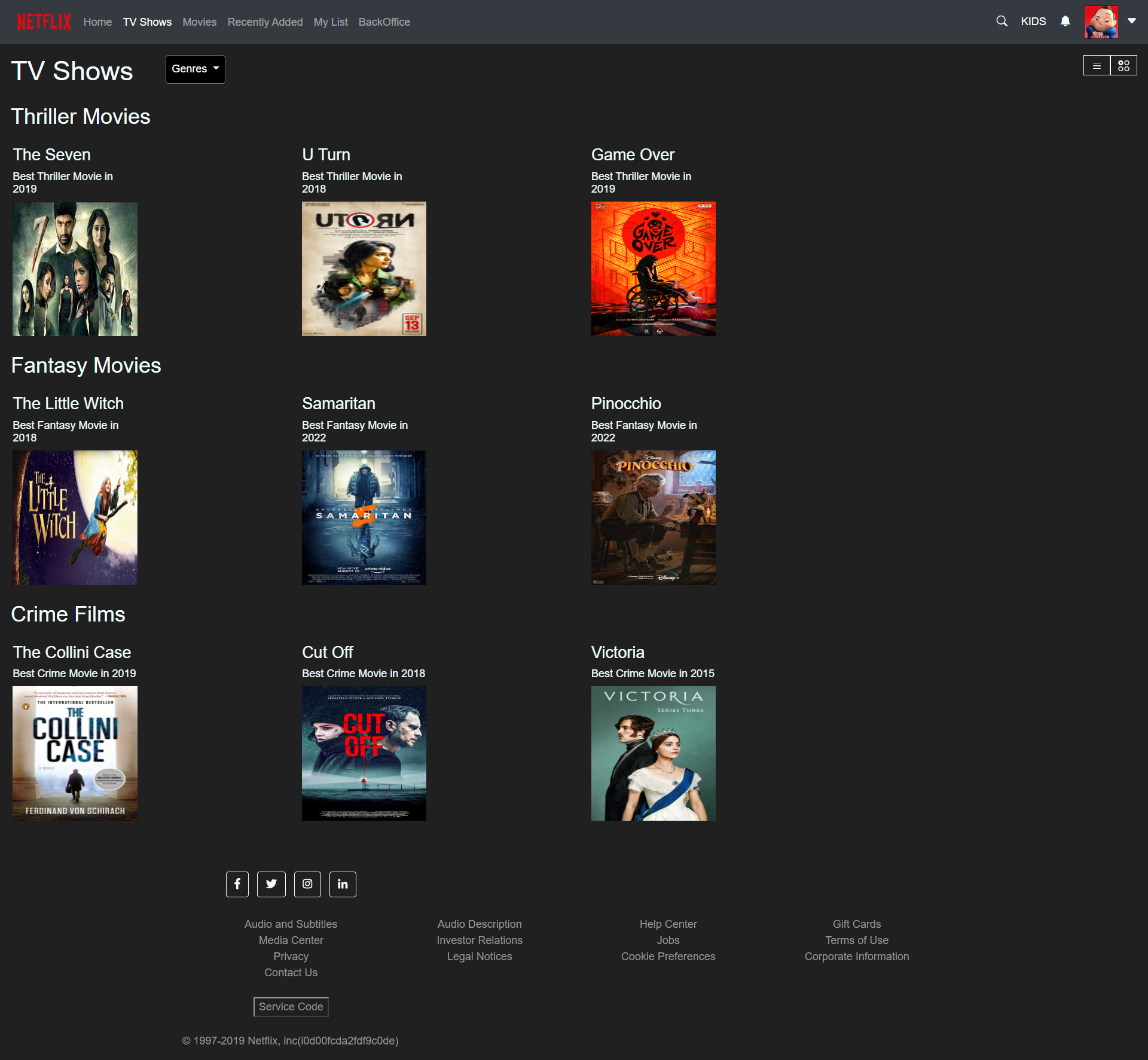Go to the Home tab

(x=97, y=22)
